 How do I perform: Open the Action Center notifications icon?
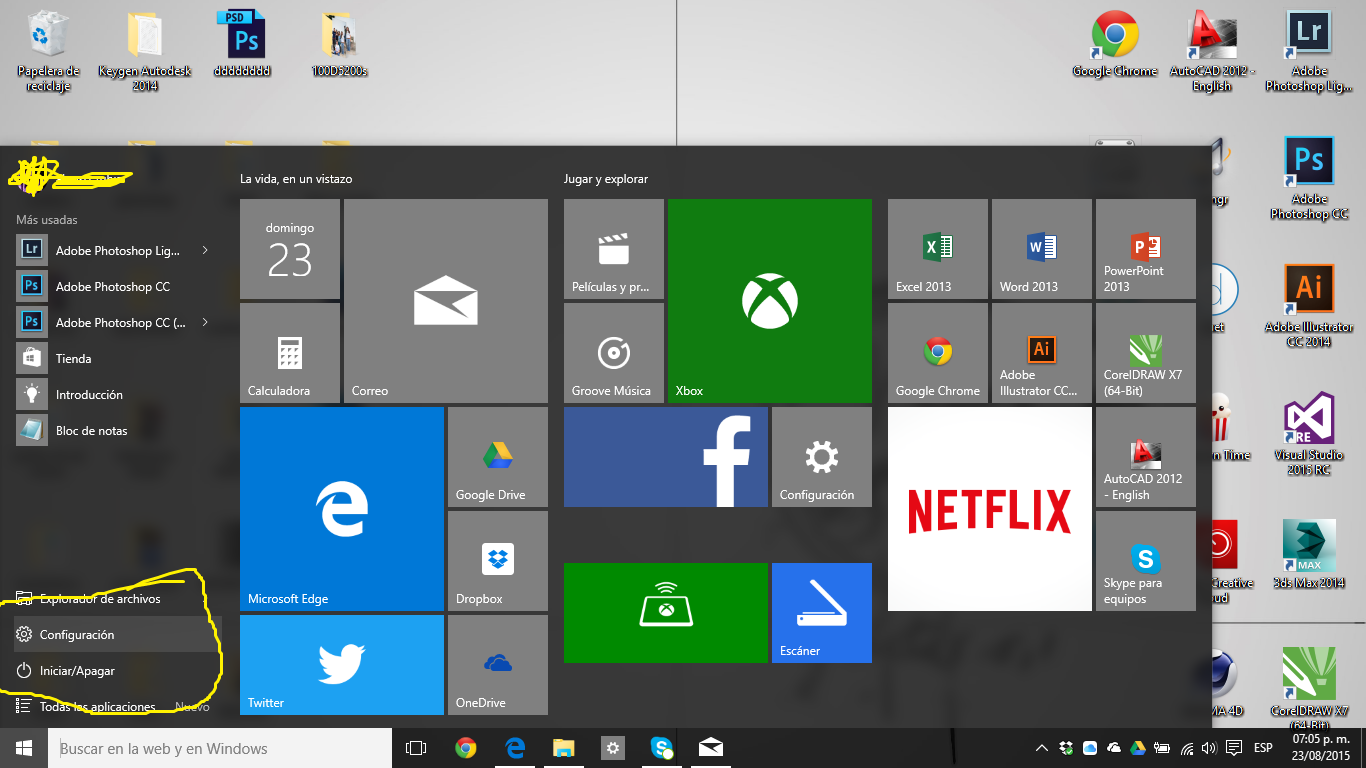point(1234,748)
